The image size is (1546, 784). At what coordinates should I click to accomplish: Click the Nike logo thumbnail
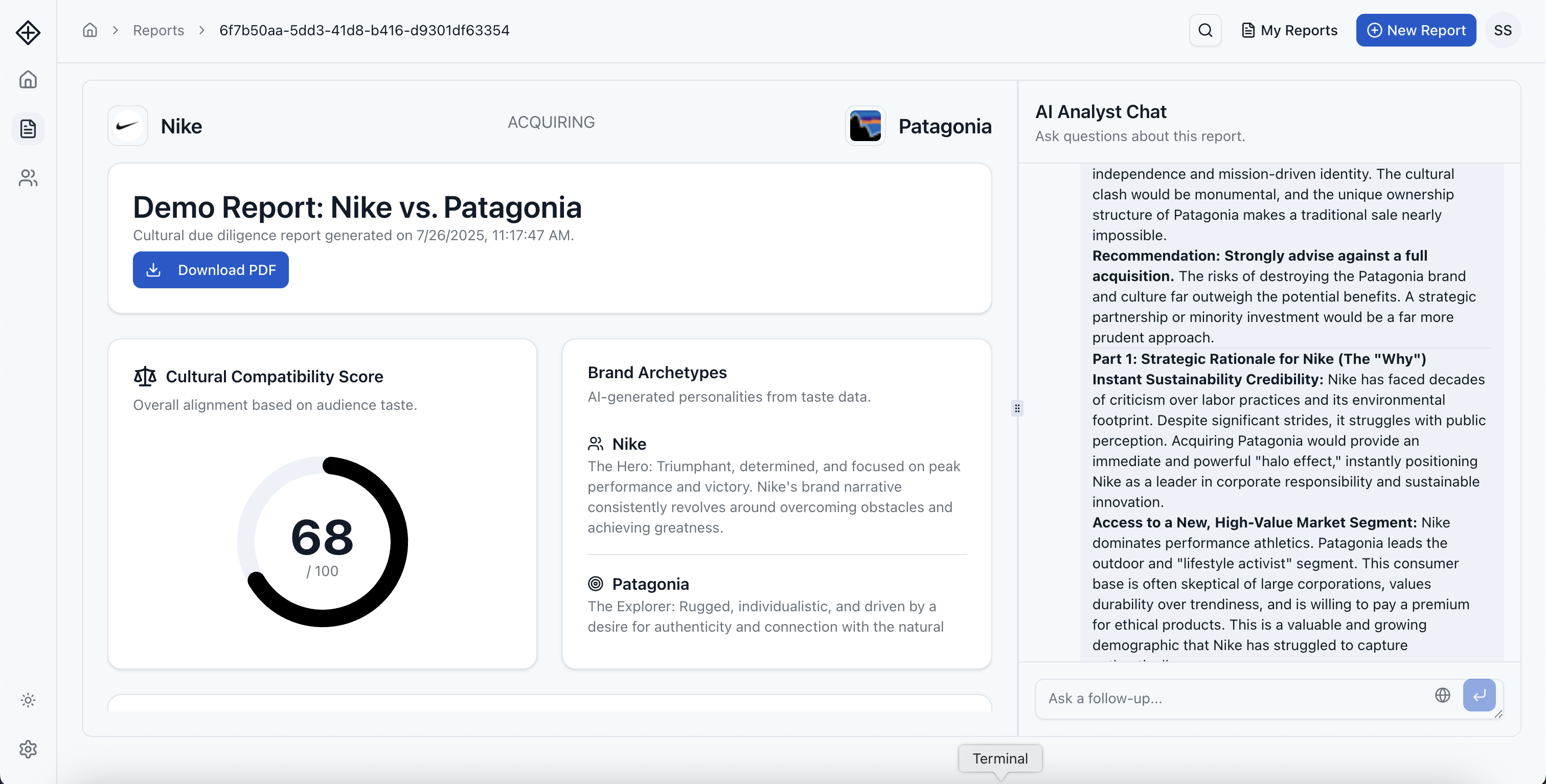[x=128, y=126]
